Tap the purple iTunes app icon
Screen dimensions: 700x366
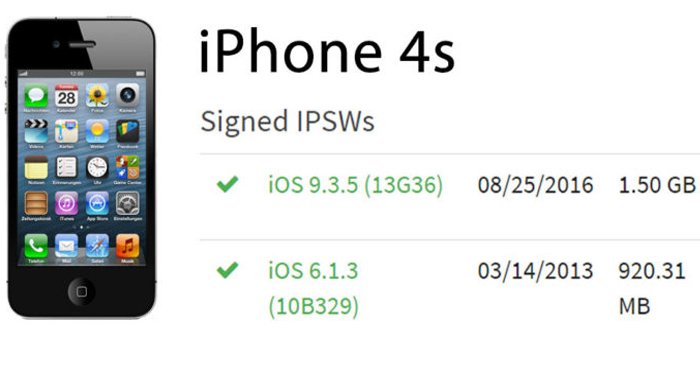67,204
